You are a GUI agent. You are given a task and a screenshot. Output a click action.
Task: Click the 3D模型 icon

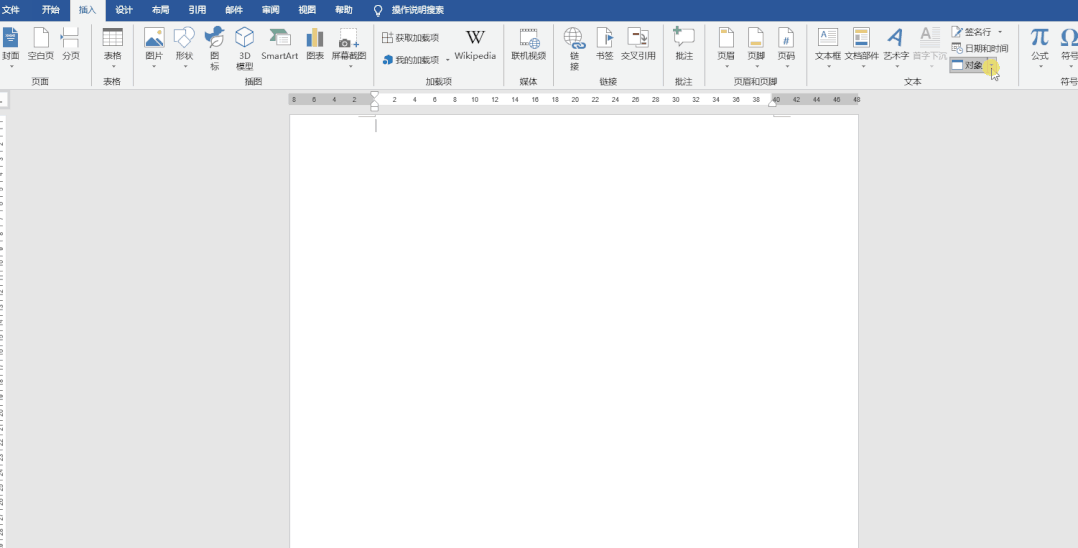(x=245, y=46)
